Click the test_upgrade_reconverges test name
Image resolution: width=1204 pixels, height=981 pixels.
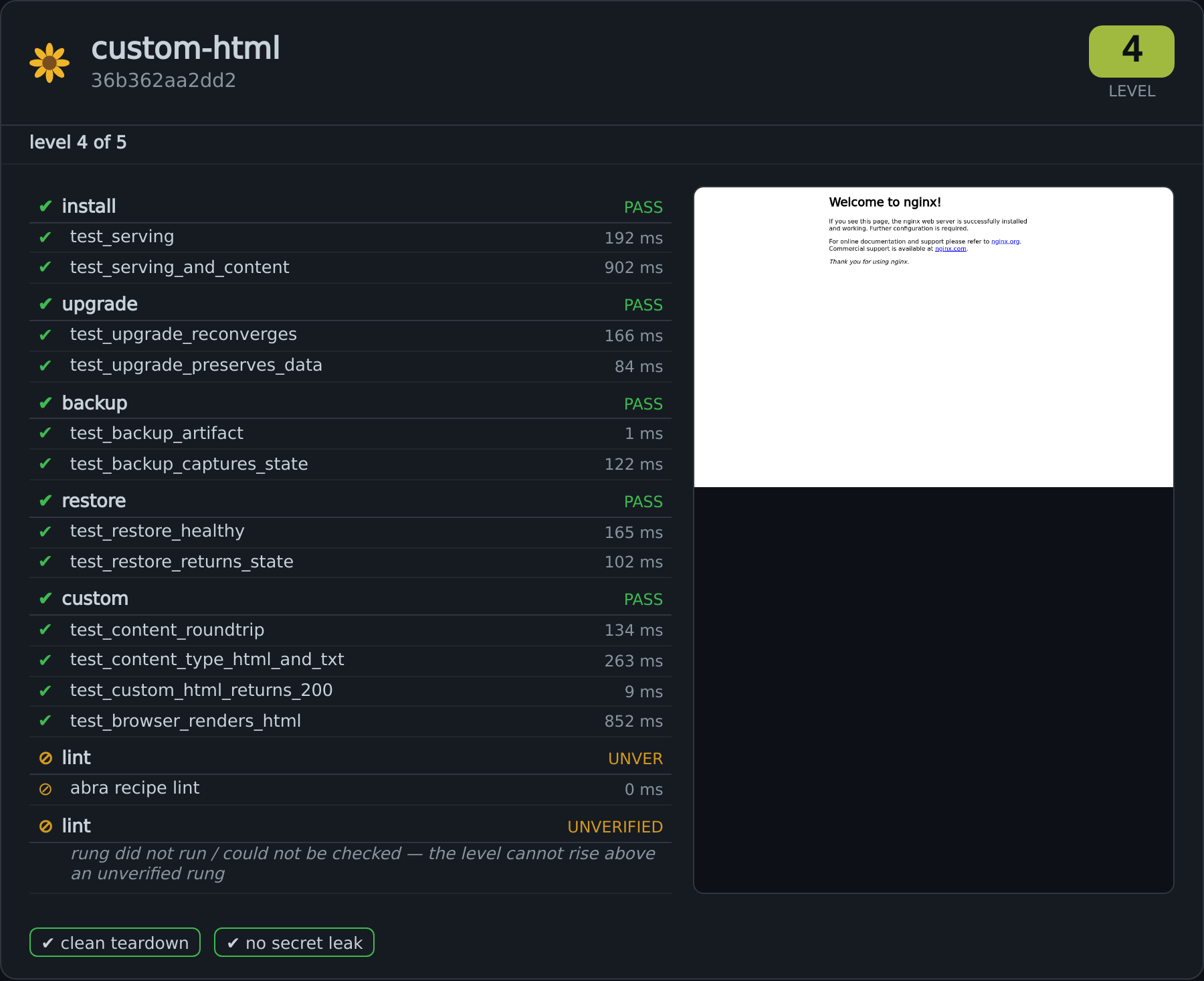click(183, 335)
